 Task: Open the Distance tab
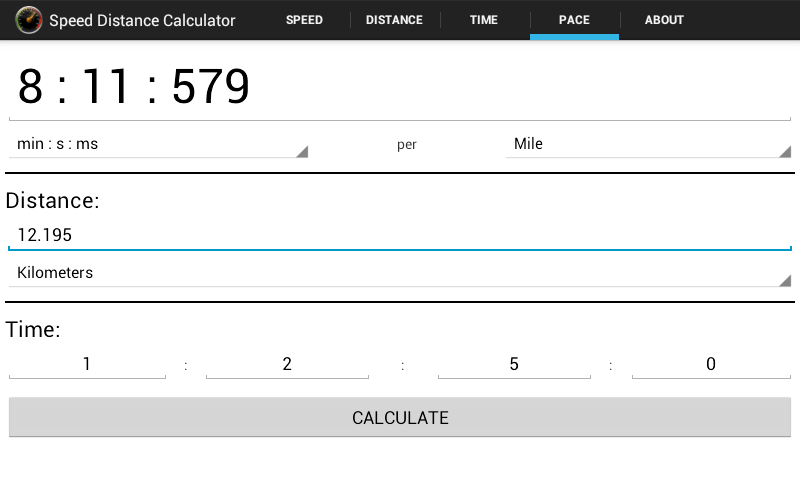[x=394, y=20]
